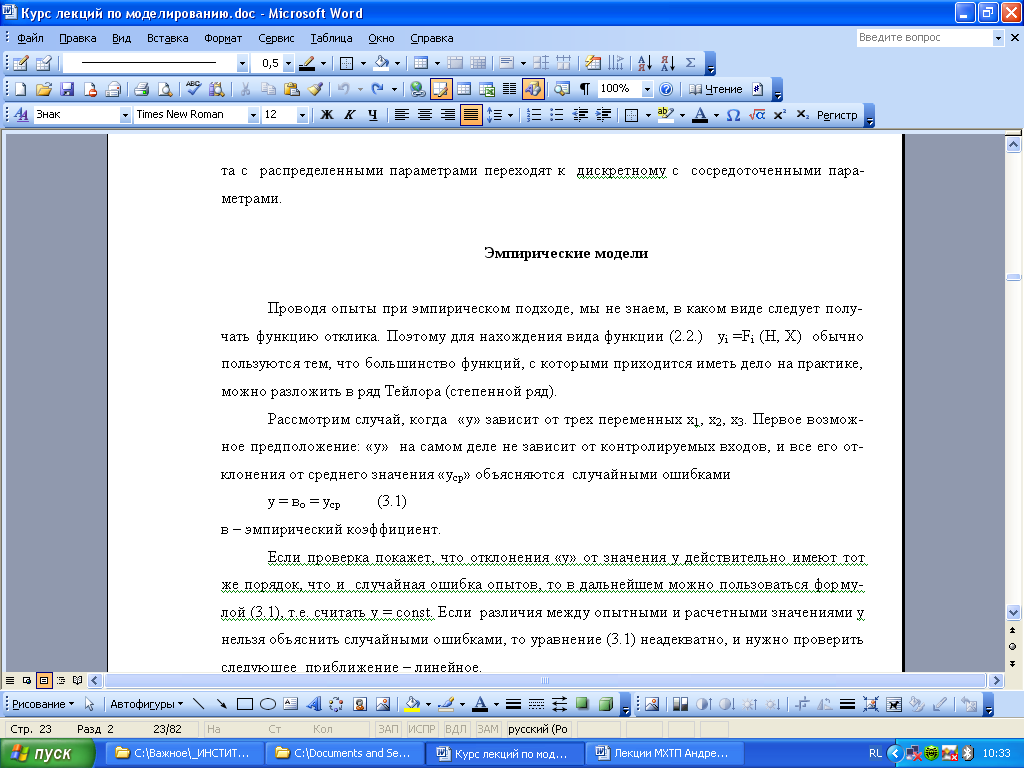Expand the Автофигуры menu
1024x768 pixels.
146,704
